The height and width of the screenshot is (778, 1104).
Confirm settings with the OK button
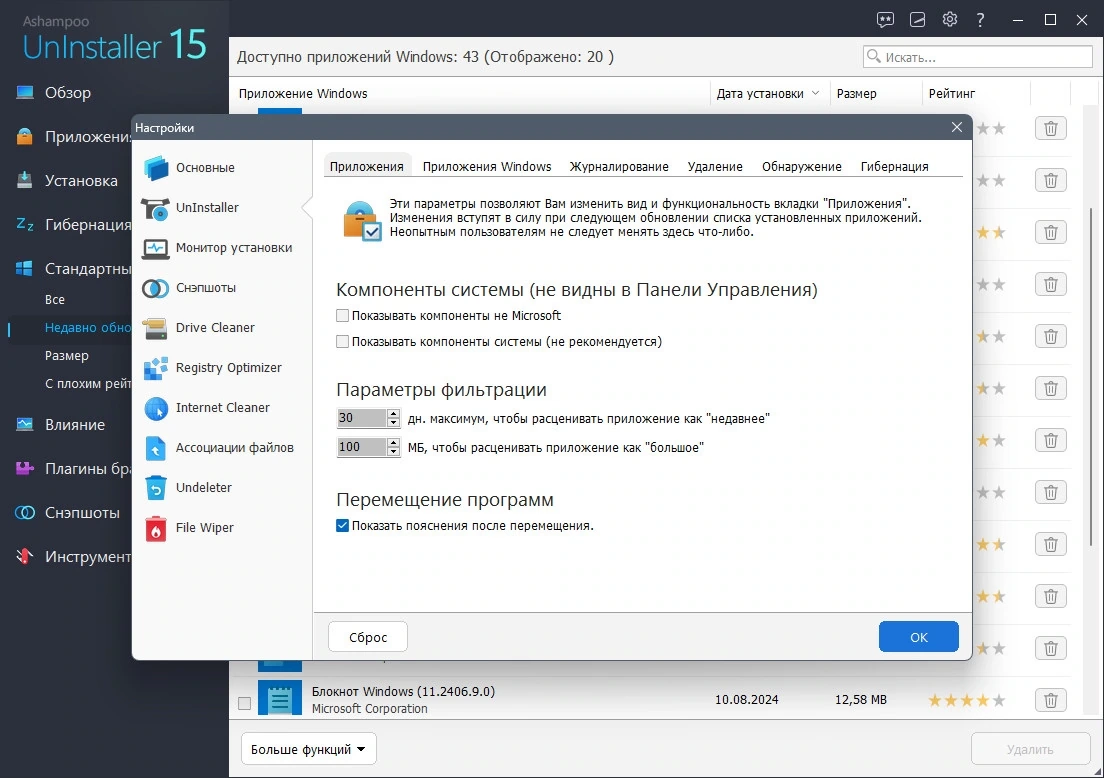[x=919, y=636]
